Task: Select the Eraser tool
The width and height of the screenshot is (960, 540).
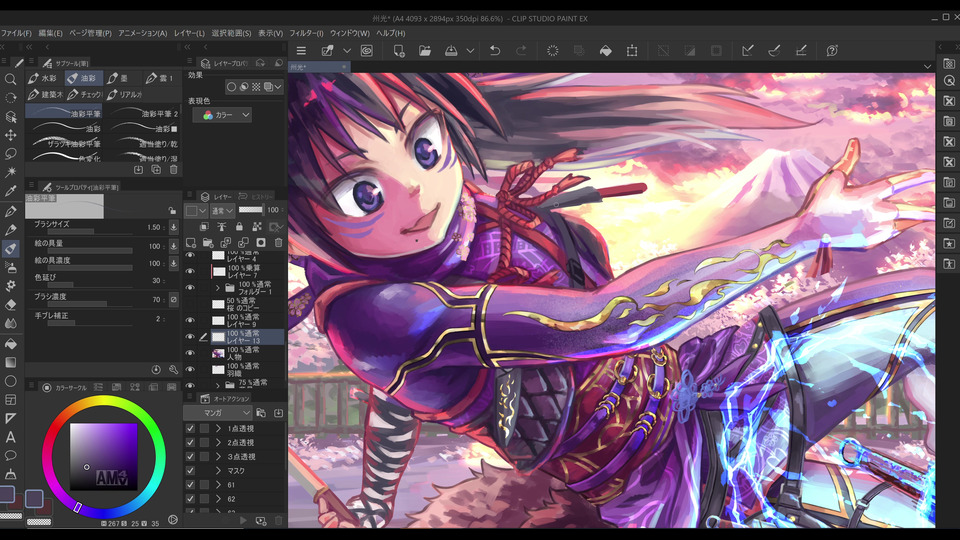Action: pos(11,305)
